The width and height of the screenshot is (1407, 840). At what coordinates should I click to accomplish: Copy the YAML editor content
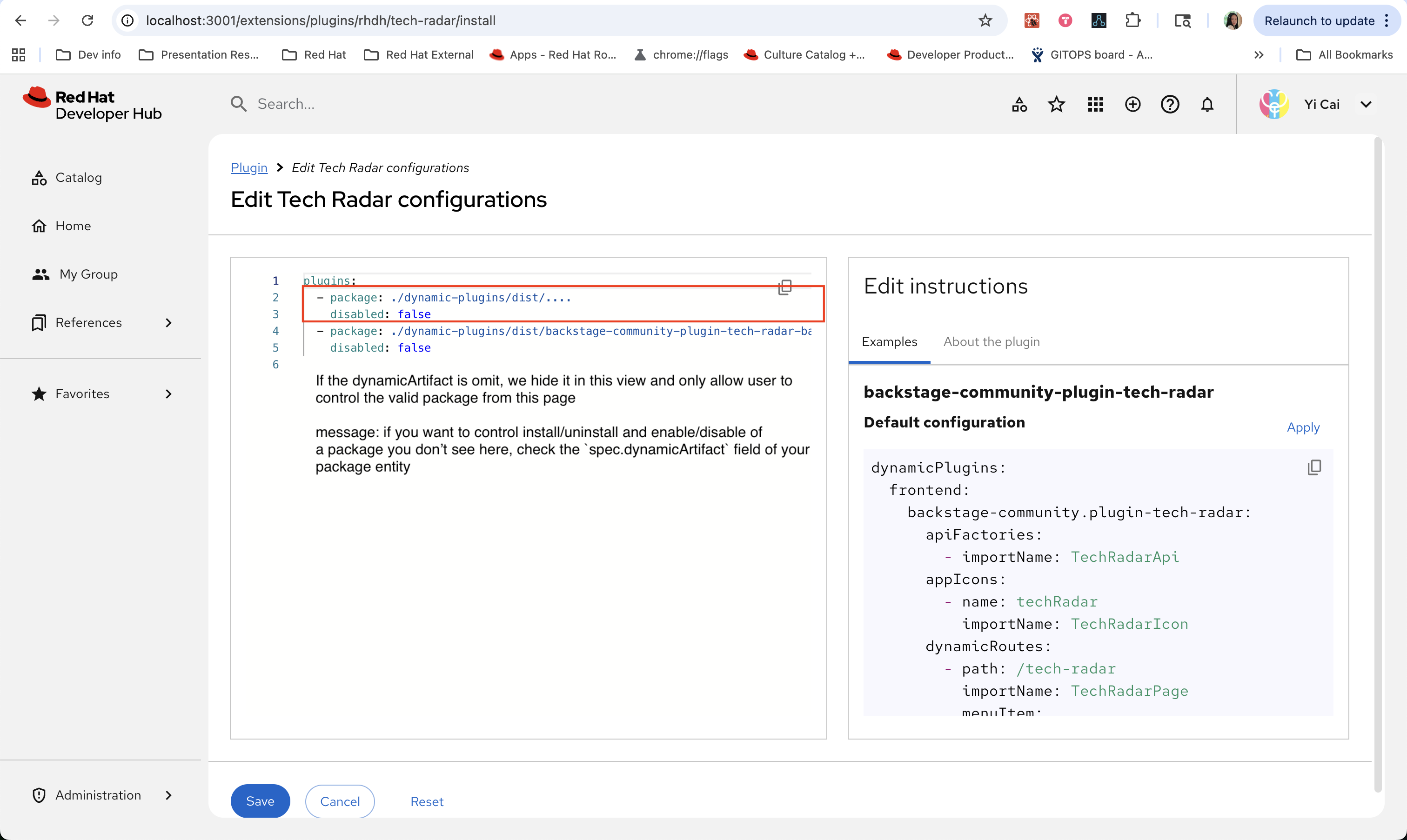pyautogui.click(x=785, y=287)
